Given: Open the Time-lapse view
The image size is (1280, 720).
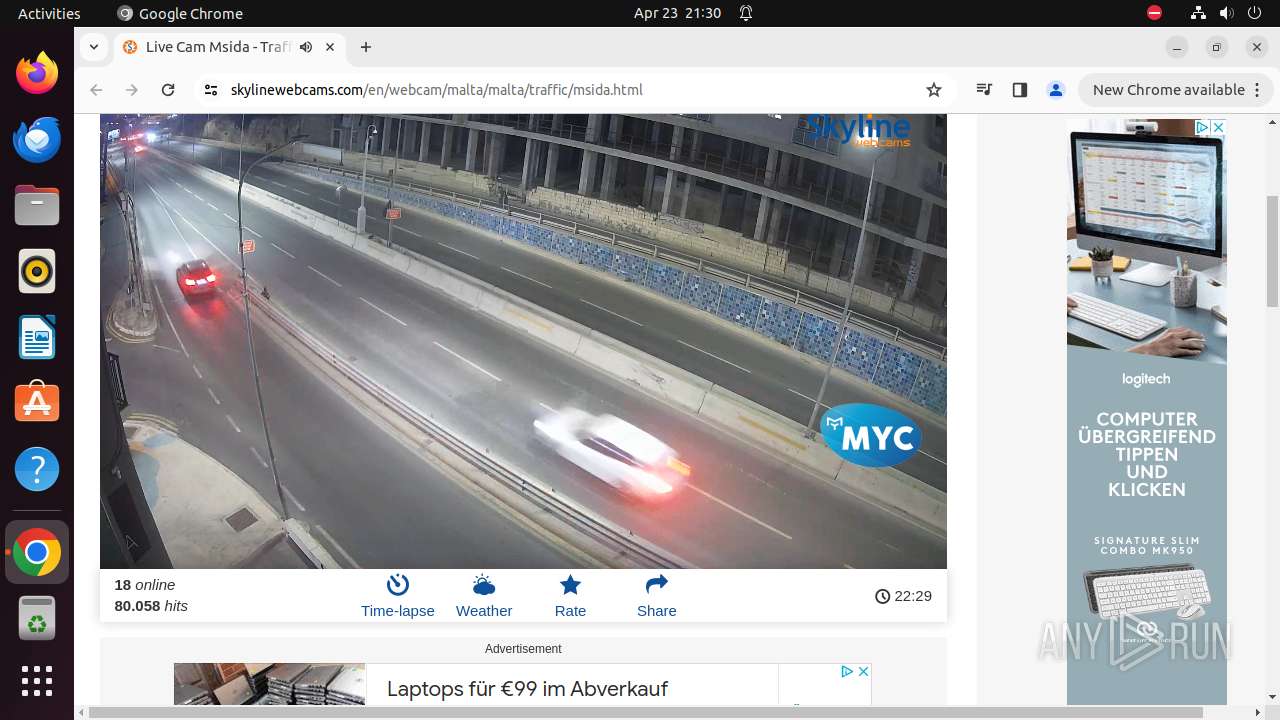Looking at the screenshot, I should click(398, 596).
